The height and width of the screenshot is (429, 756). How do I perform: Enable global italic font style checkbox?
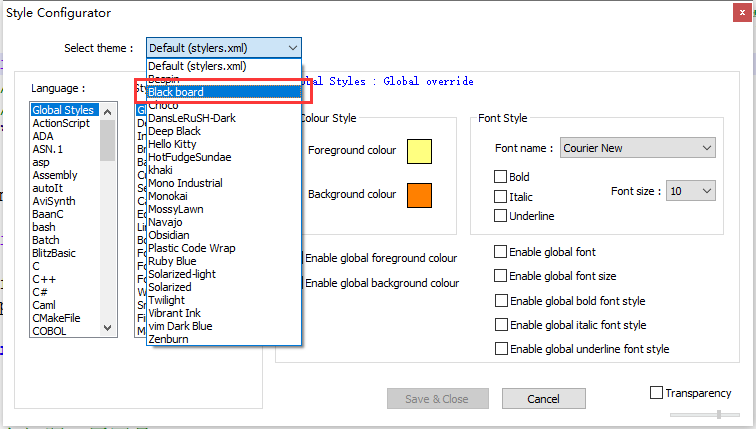coord(501,324)
